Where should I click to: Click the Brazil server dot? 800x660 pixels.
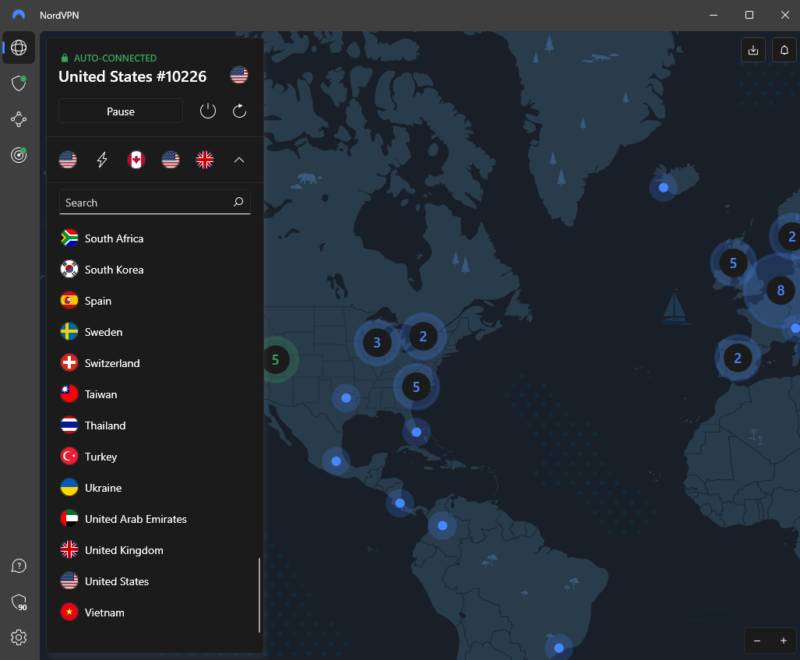tap(559, 648)
